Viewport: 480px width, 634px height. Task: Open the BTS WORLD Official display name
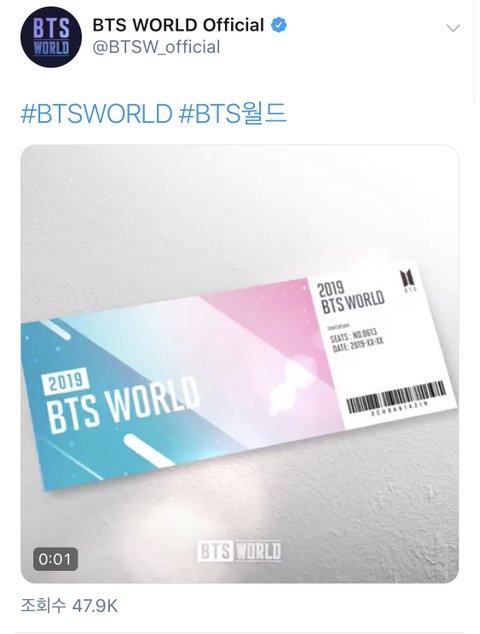click(178, 25)
